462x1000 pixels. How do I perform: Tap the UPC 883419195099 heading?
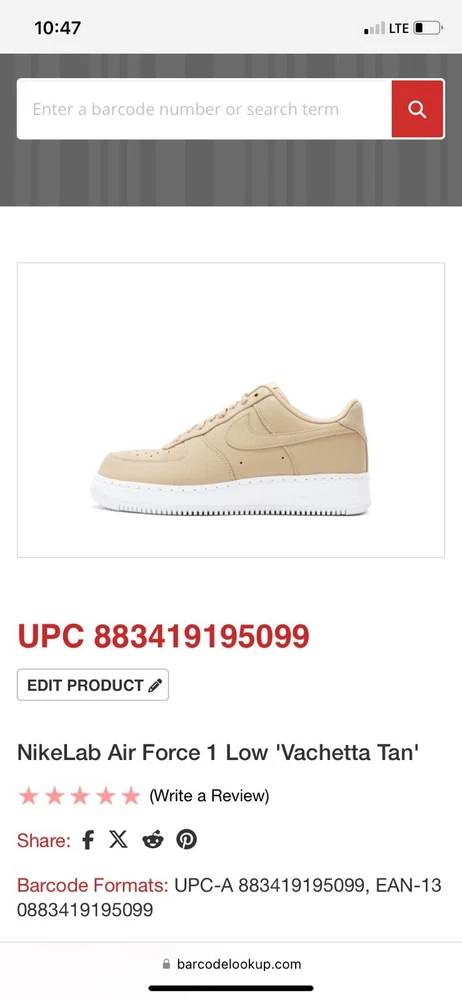point(163,636)
